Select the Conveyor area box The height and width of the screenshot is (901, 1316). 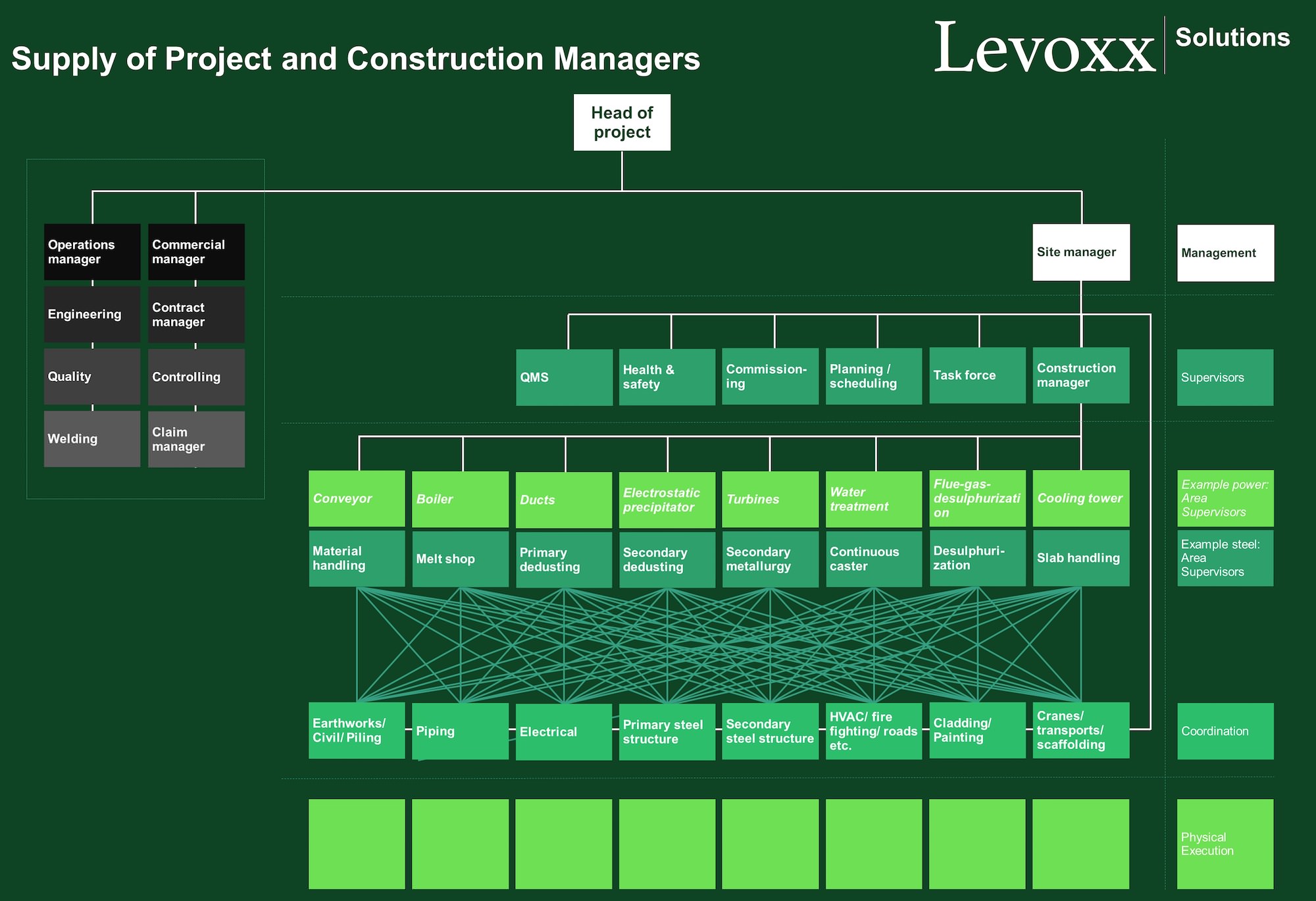pyautogui.click(x=357, y=498)
